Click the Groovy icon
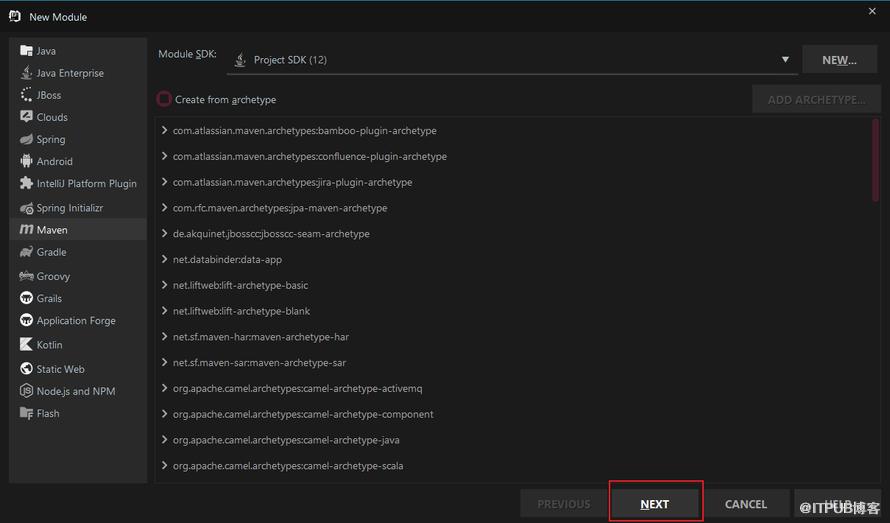This screenshot has height=523, width=890. coord(26,276)
